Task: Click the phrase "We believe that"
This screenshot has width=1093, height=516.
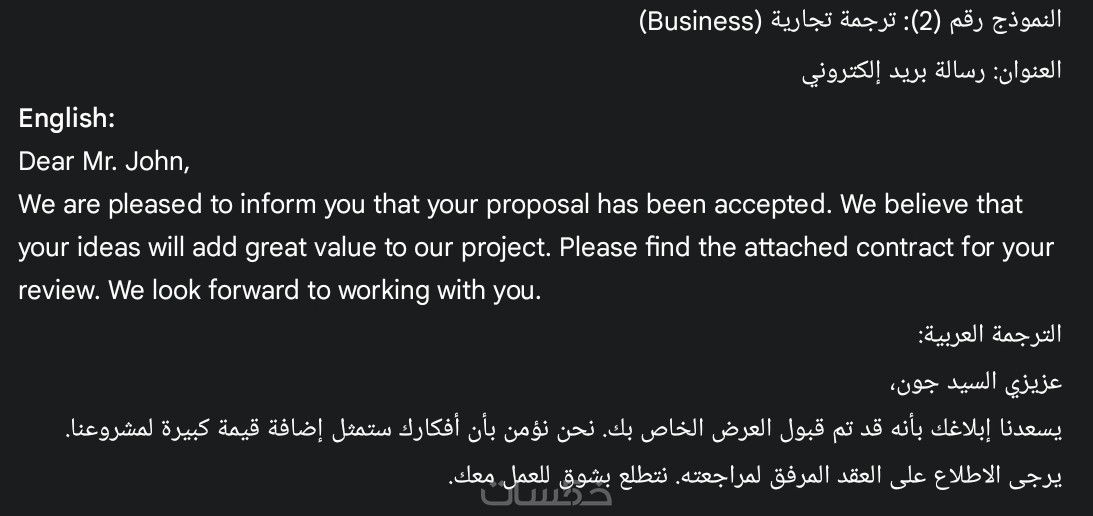Action: [x=932, y=204]
